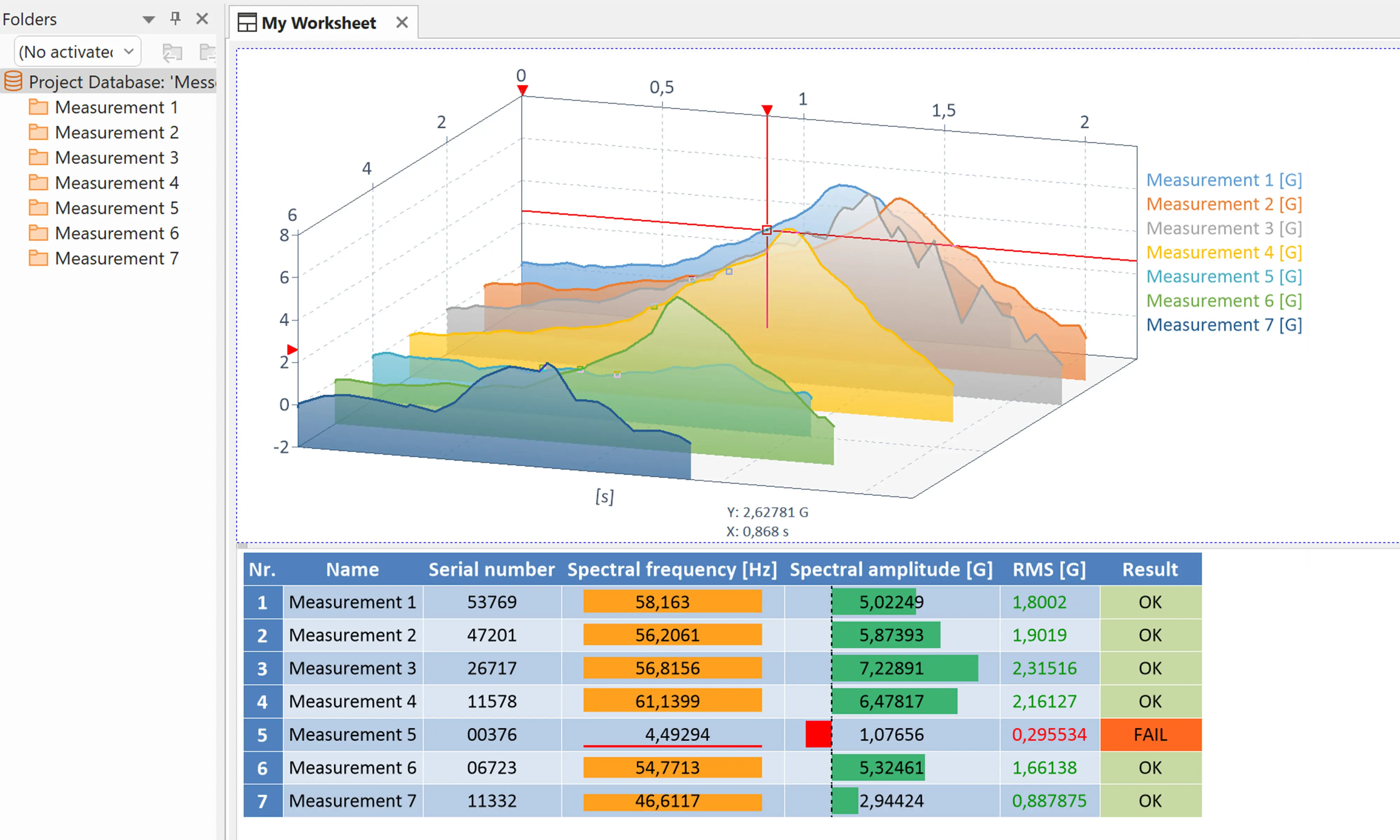The width and height of the screenshot is (1400, 840).
Task: Click the red cursor marker above the 3D chart
Action: point(767,109)
